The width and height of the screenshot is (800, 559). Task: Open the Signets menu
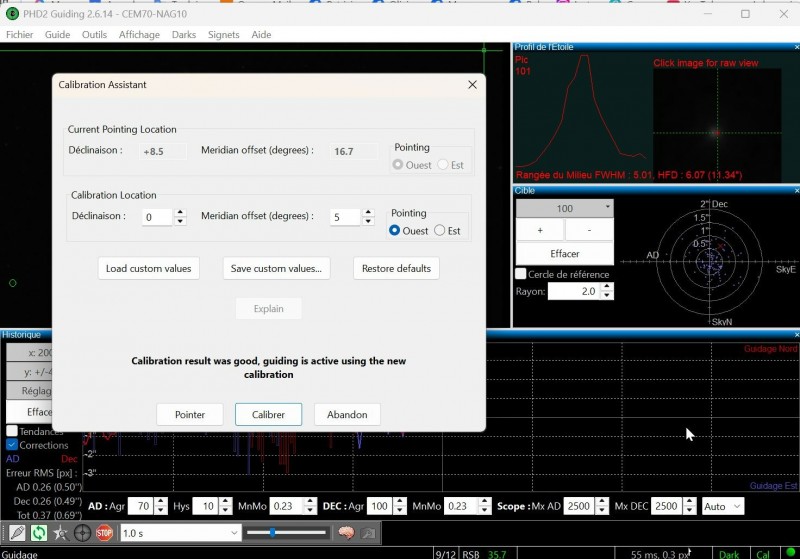coord(223,35)
